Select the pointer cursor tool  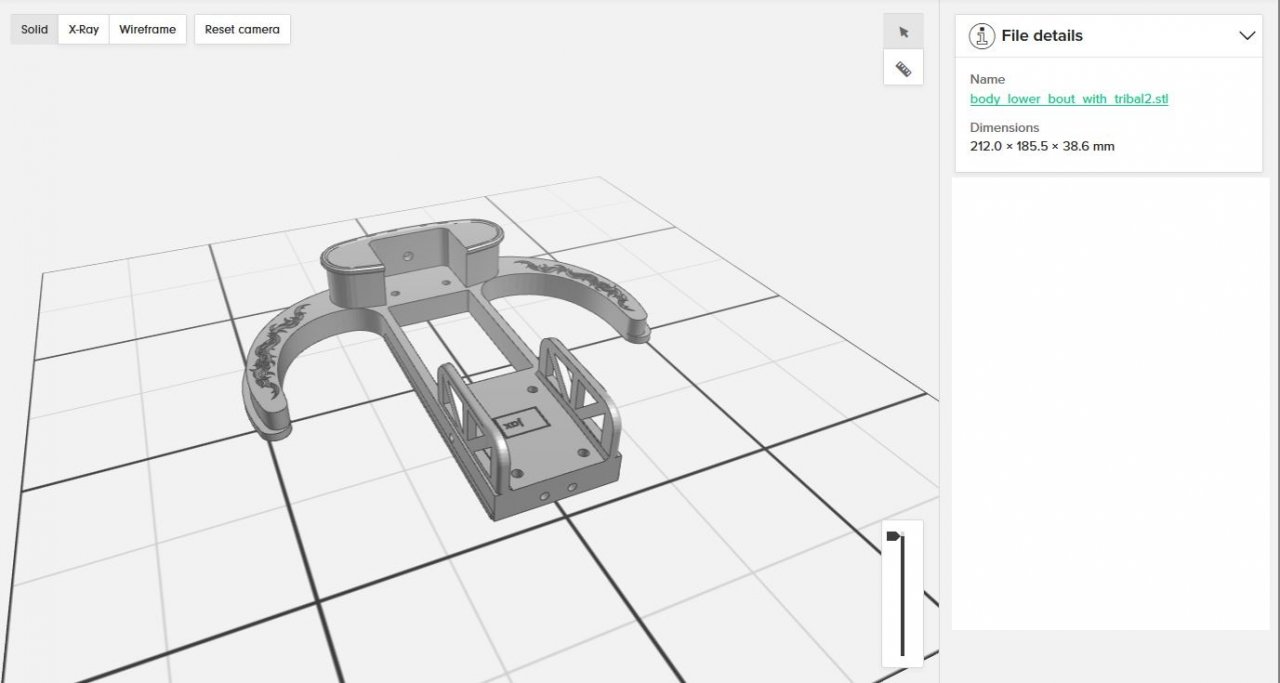tap(903, 32)
